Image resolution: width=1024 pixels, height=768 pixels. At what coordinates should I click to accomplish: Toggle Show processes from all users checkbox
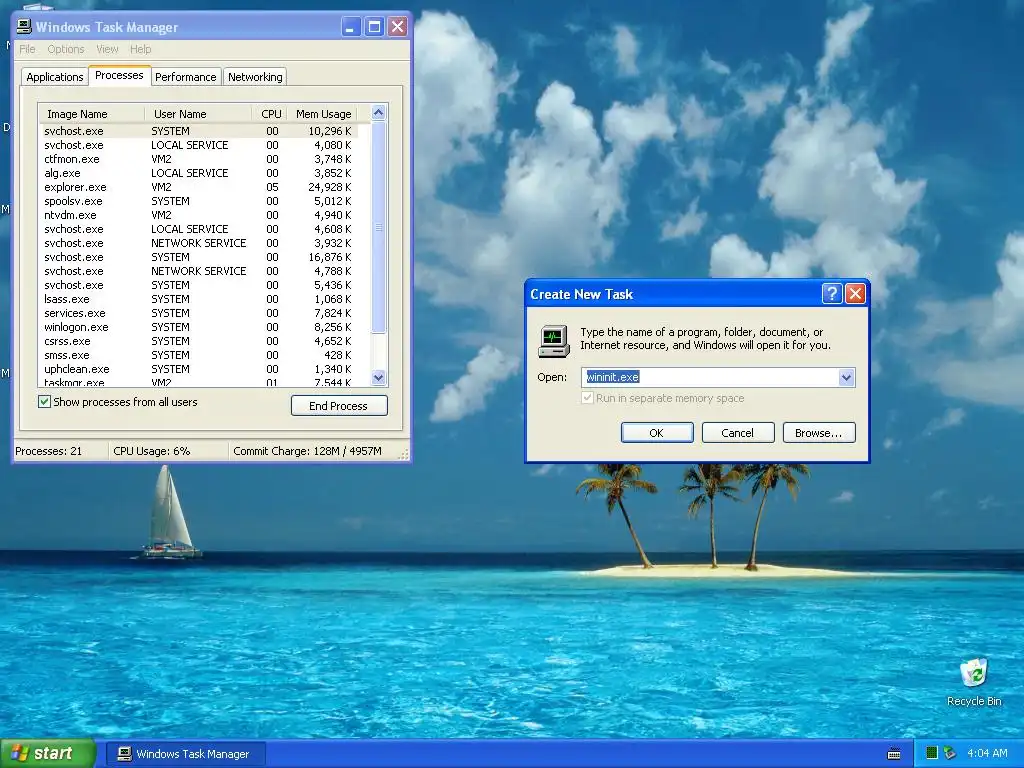tap(44, 402)
